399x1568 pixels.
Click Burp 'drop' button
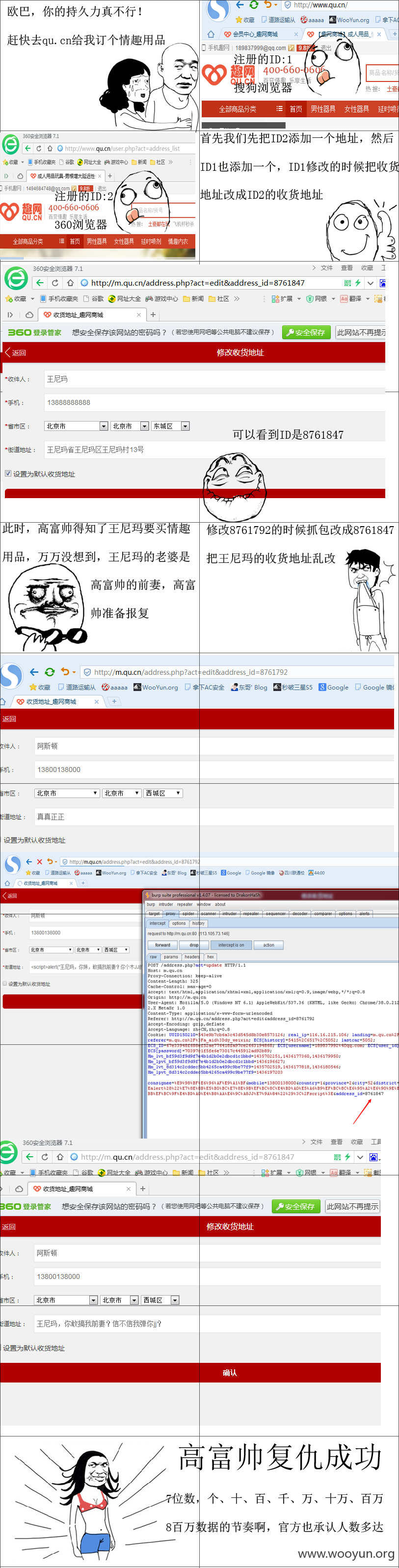click(194, 945)
